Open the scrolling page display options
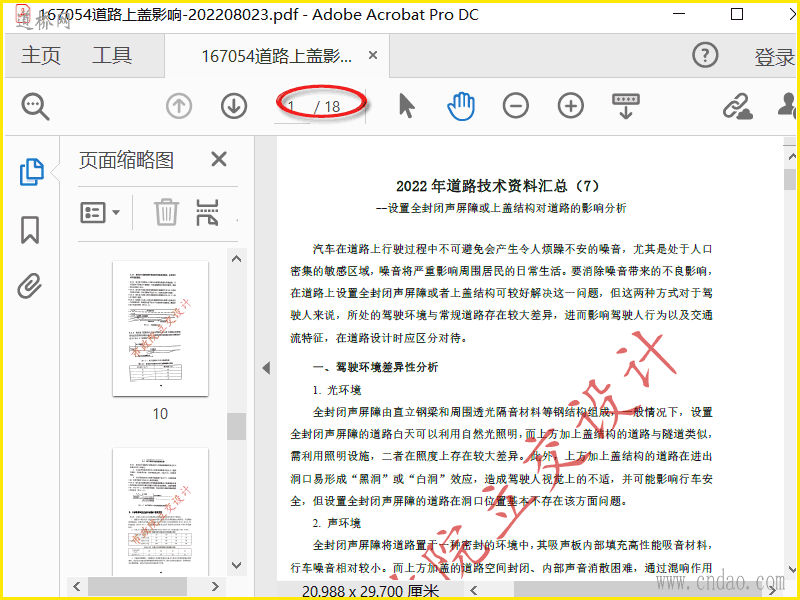This screenshot has height=600, width=800. coord(626,106)
